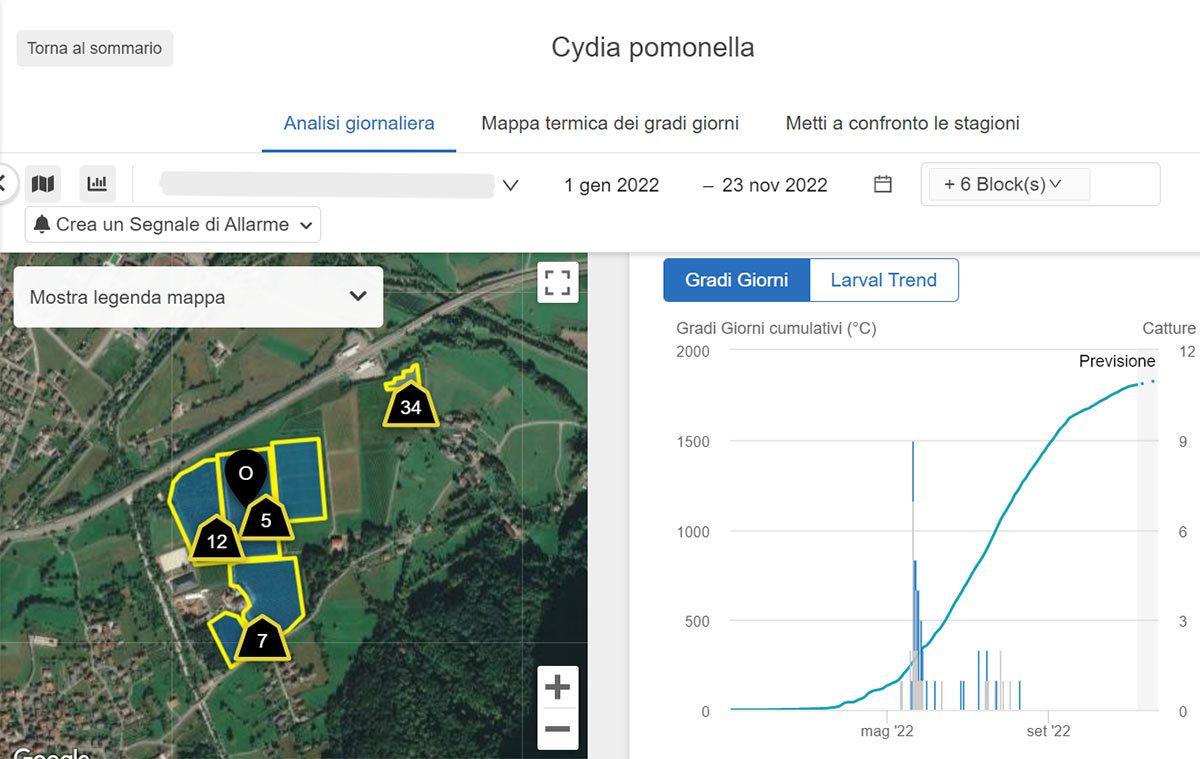1200x759 pixels.
Task: Click the bell icon on the alarm button
Action: (x=41, y=224)
